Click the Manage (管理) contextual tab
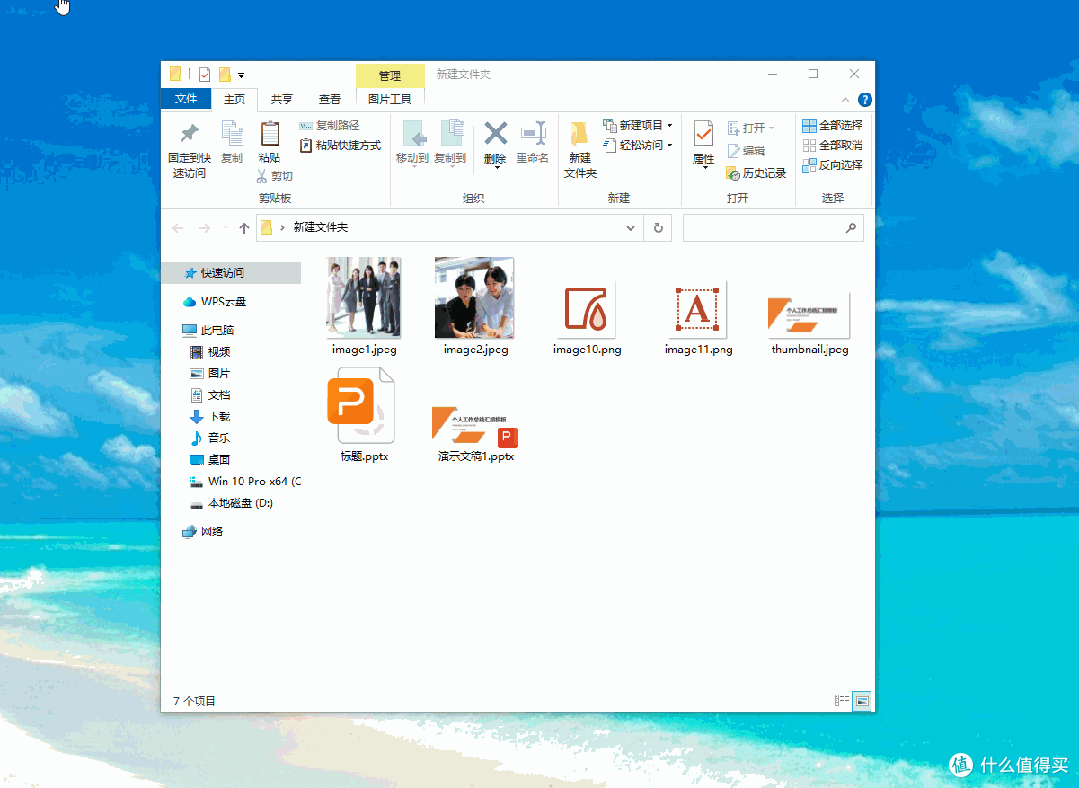Image resolution: width=1079 pixels, height=788 pixels. [390, 76]
